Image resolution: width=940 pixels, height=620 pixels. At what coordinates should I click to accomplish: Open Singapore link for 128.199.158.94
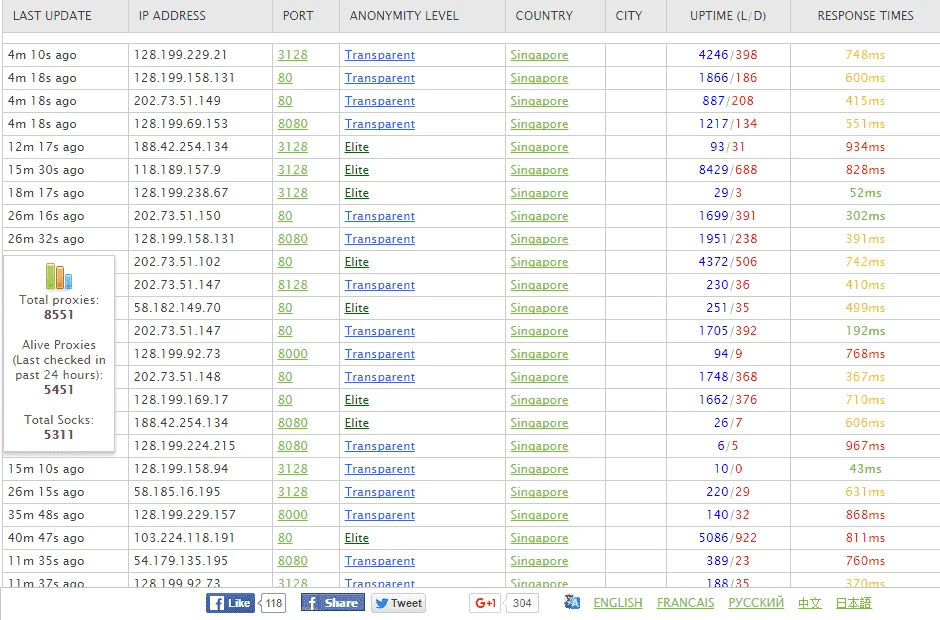point(539,469)
